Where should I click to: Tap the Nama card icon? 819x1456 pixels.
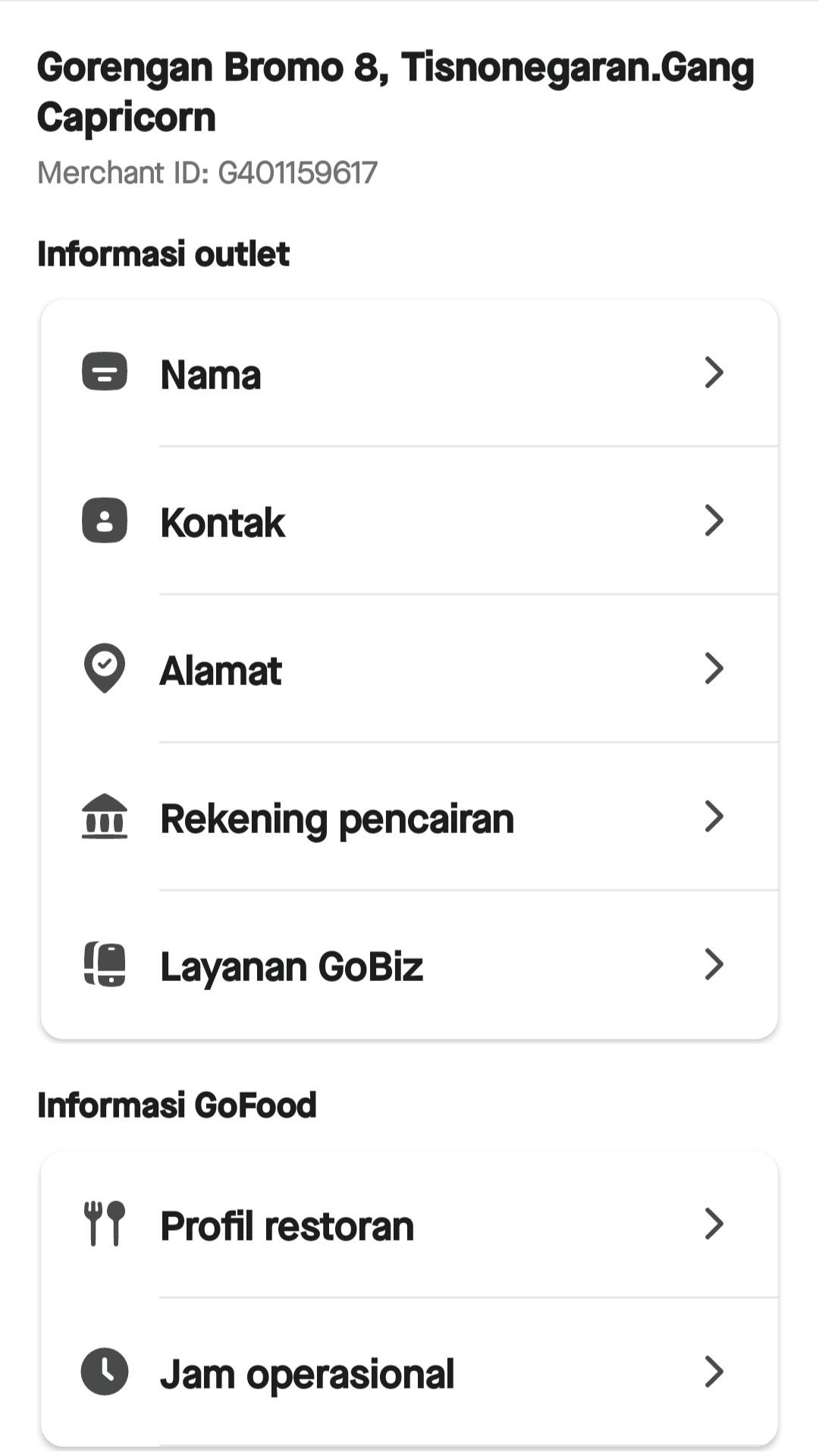[x=105, y=372]
